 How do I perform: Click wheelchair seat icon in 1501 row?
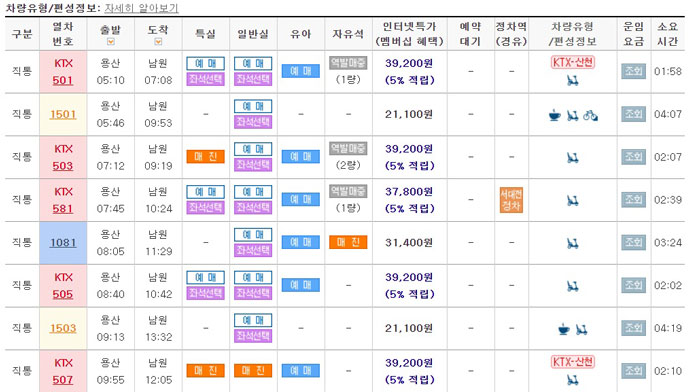pyautogui.click(x=573, y=115)
